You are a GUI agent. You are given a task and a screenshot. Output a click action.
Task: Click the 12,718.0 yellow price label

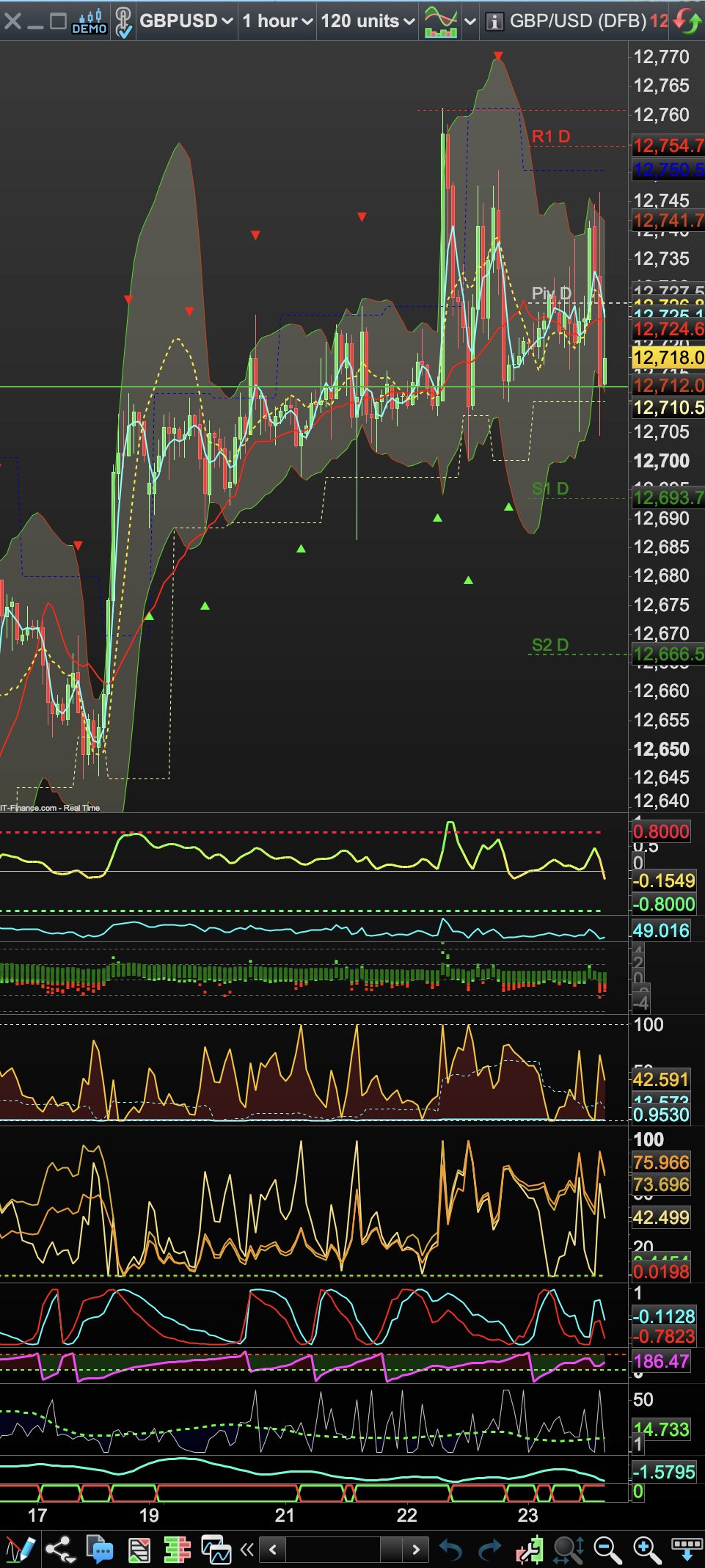pos(668,357)
